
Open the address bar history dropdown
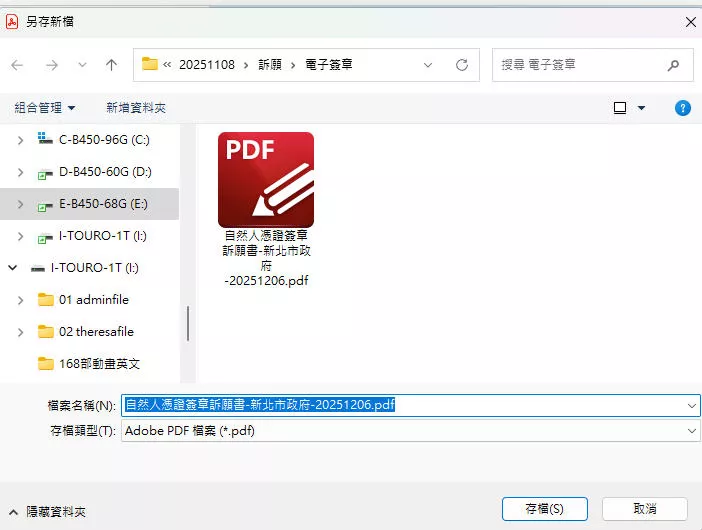pyautogui.click(x=428, y=65)
